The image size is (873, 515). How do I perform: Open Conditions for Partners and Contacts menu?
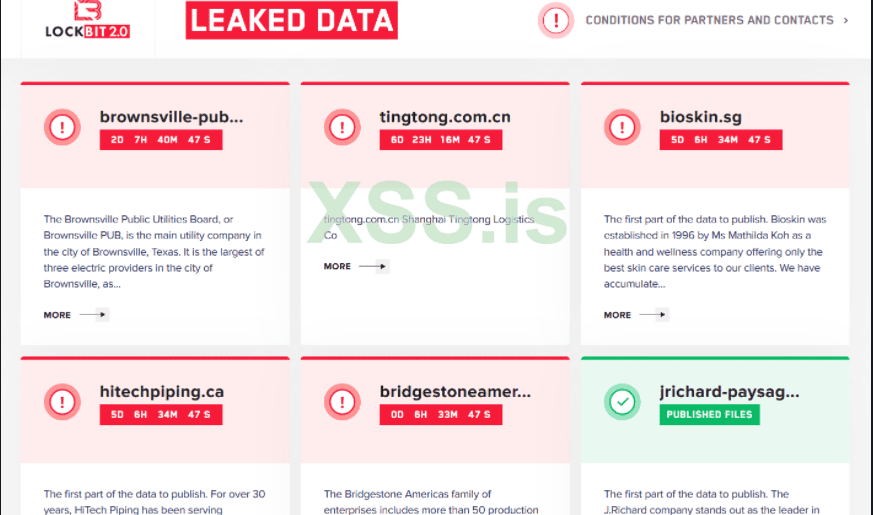709,20
